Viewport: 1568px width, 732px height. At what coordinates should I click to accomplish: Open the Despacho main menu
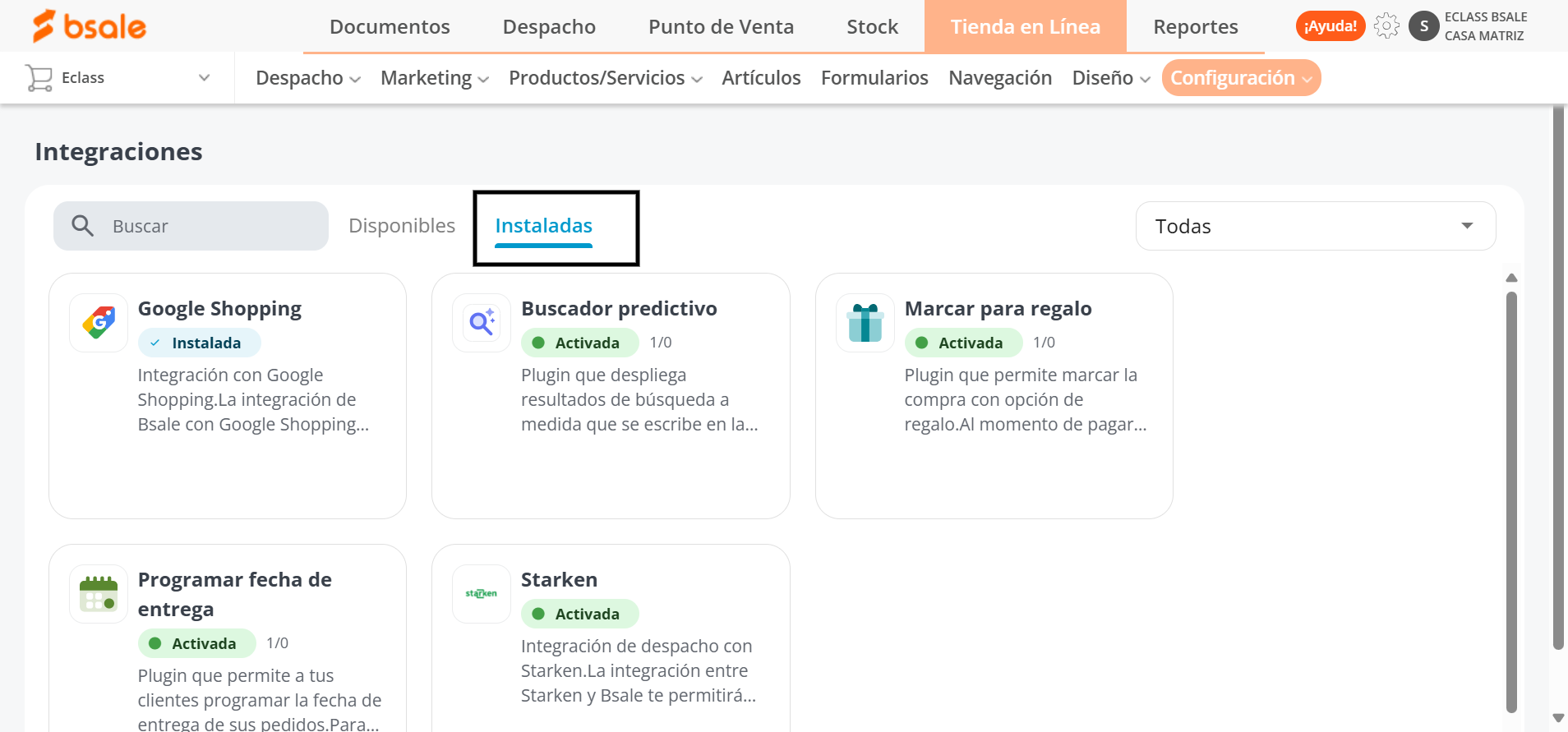click(549, 27)
